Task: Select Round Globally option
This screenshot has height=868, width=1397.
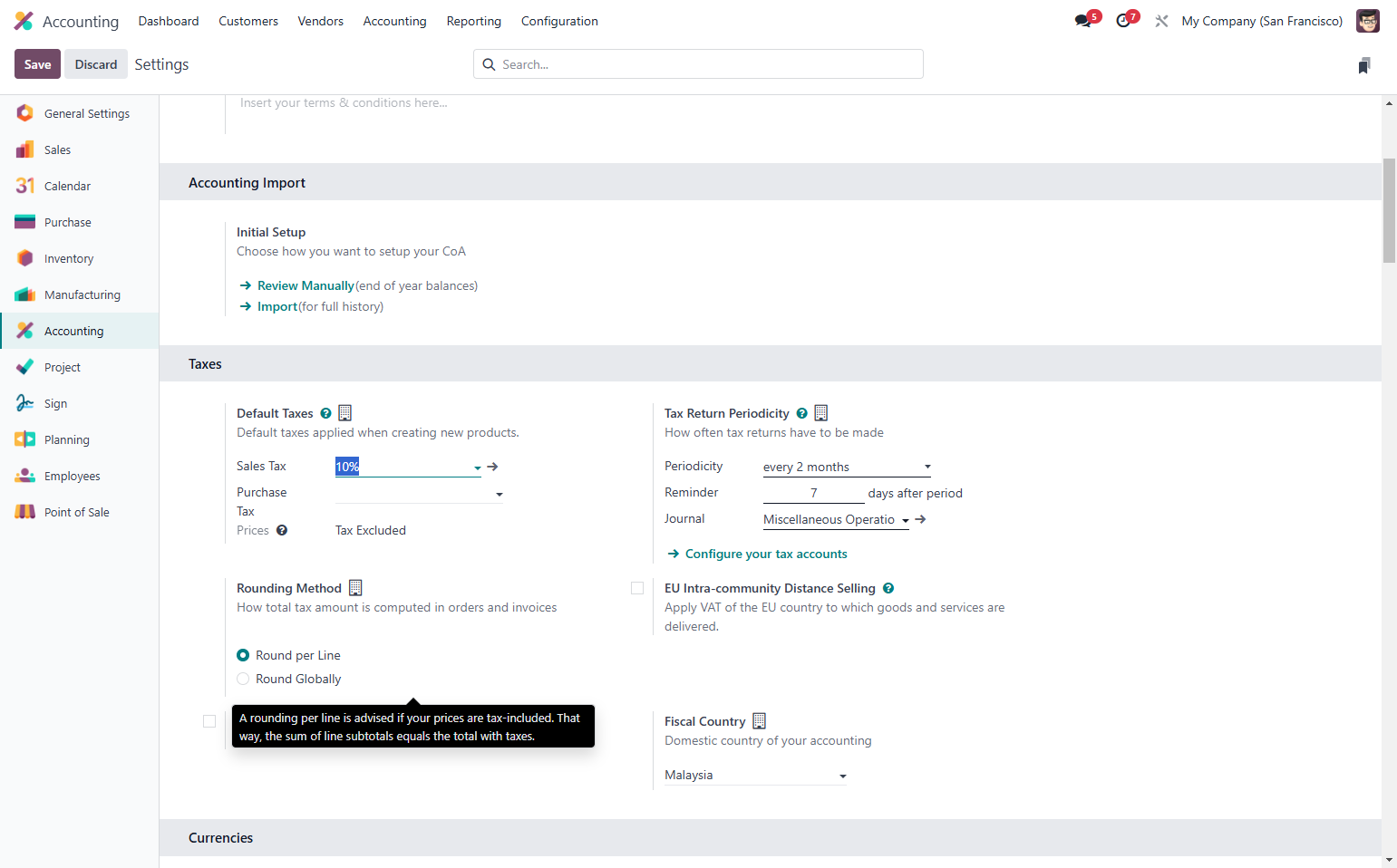Action: (x=243, y=679)
